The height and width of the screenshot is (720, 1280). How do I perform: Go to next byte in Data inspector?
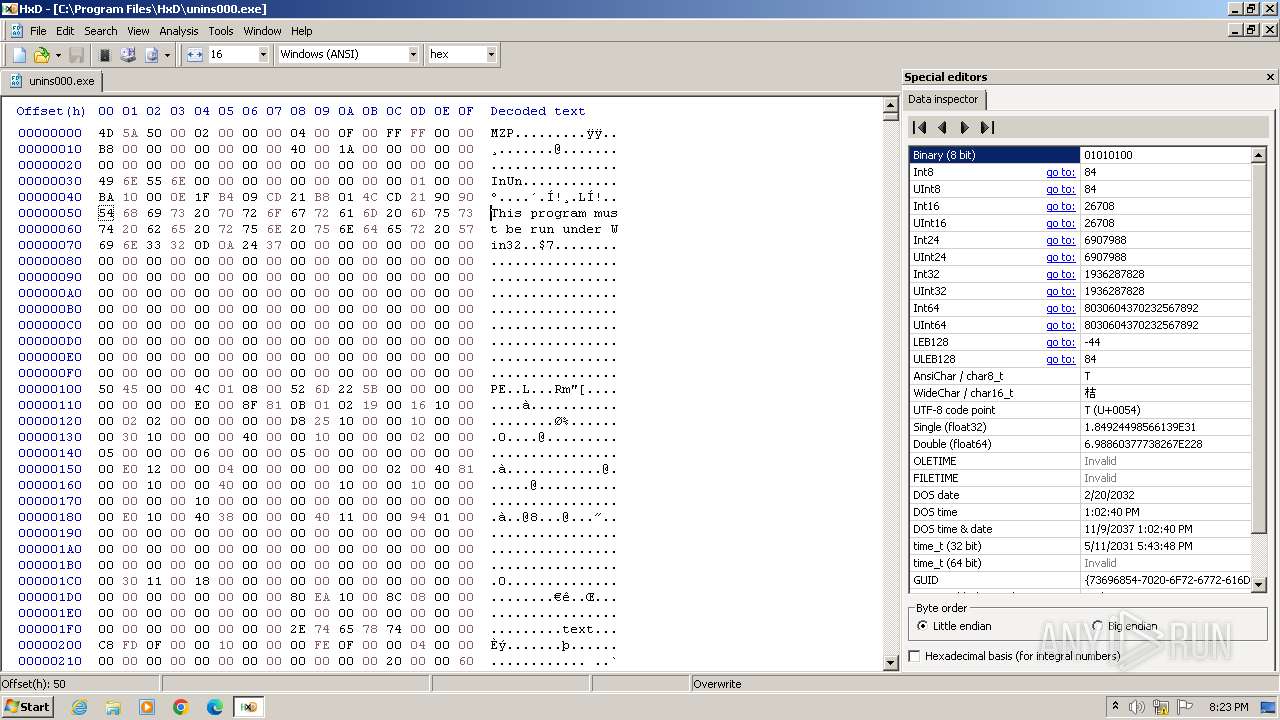[964, 127]
